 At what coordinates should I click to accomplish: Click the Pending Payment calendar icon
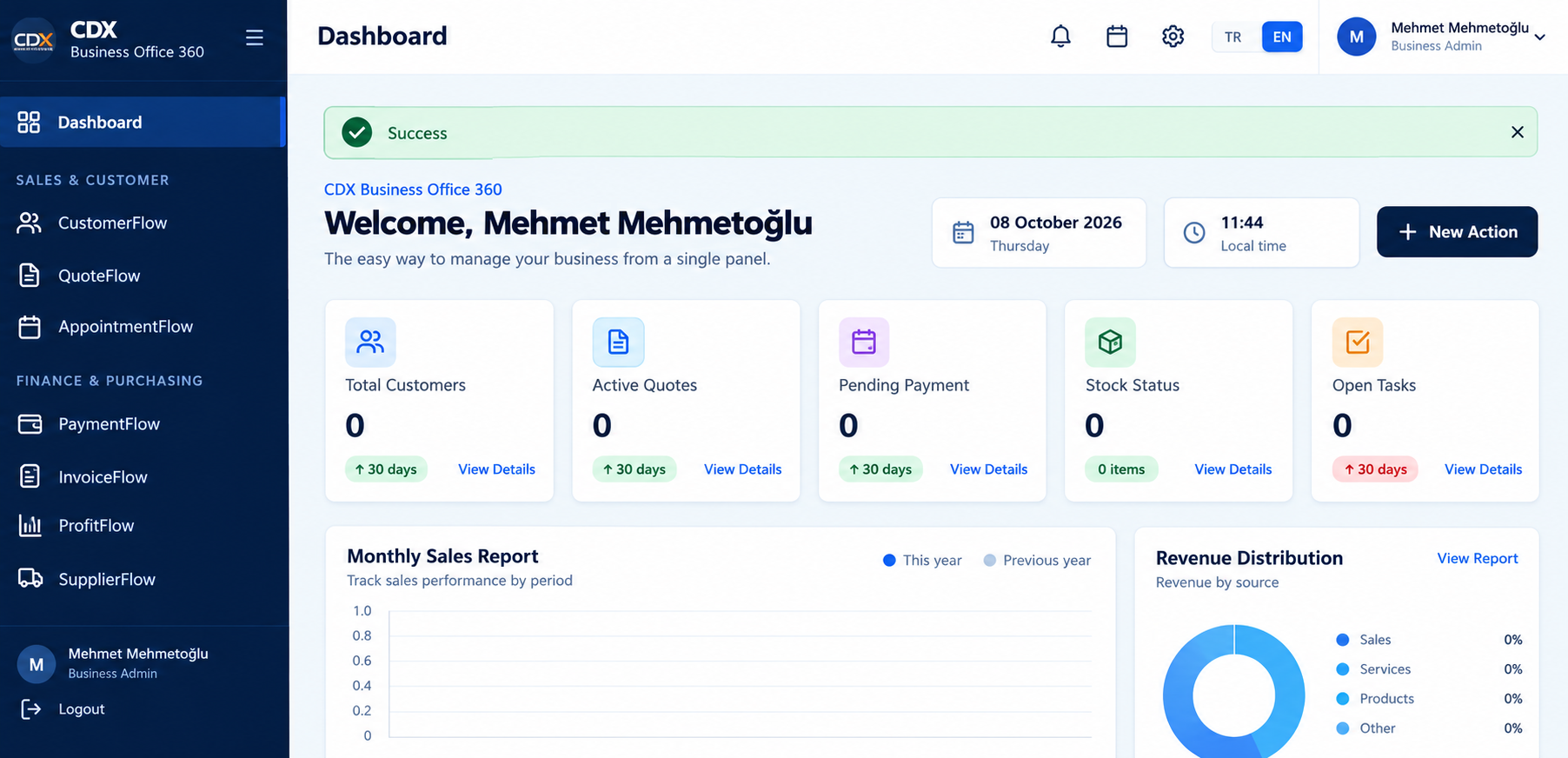click(x=864, y=342)
